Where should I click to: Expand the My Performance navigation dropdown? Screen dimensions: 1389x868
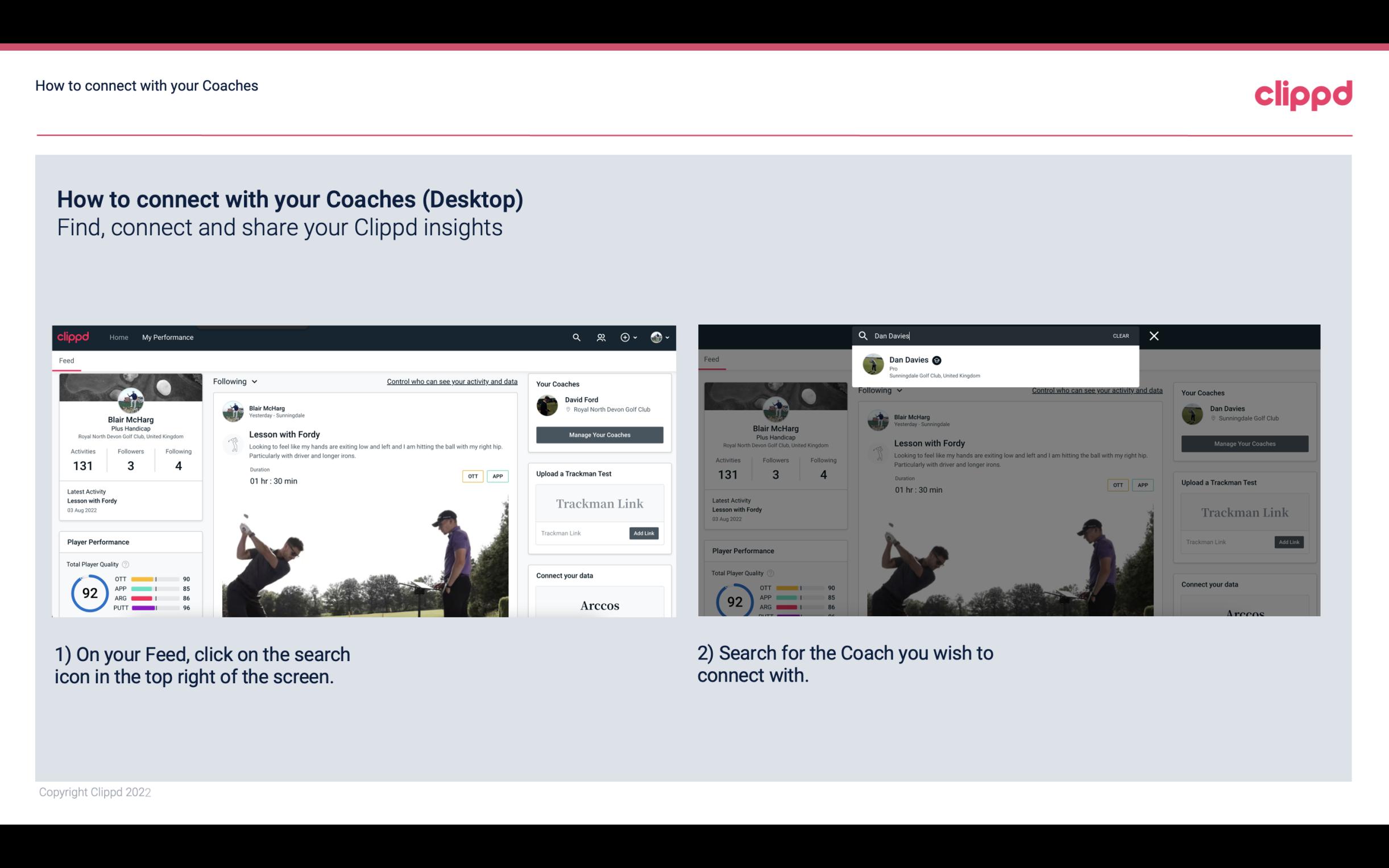pos(168,337)
